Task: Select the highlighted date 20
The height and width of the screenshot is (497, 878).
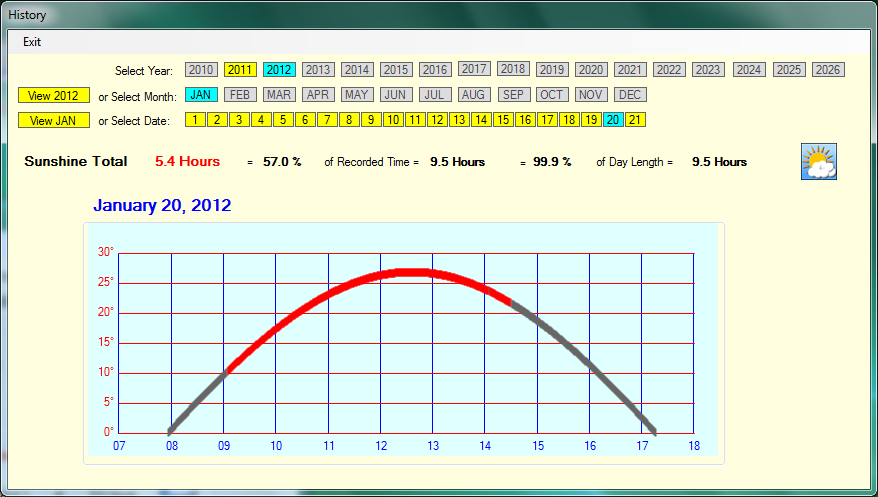Action: (x=614, y=120)
